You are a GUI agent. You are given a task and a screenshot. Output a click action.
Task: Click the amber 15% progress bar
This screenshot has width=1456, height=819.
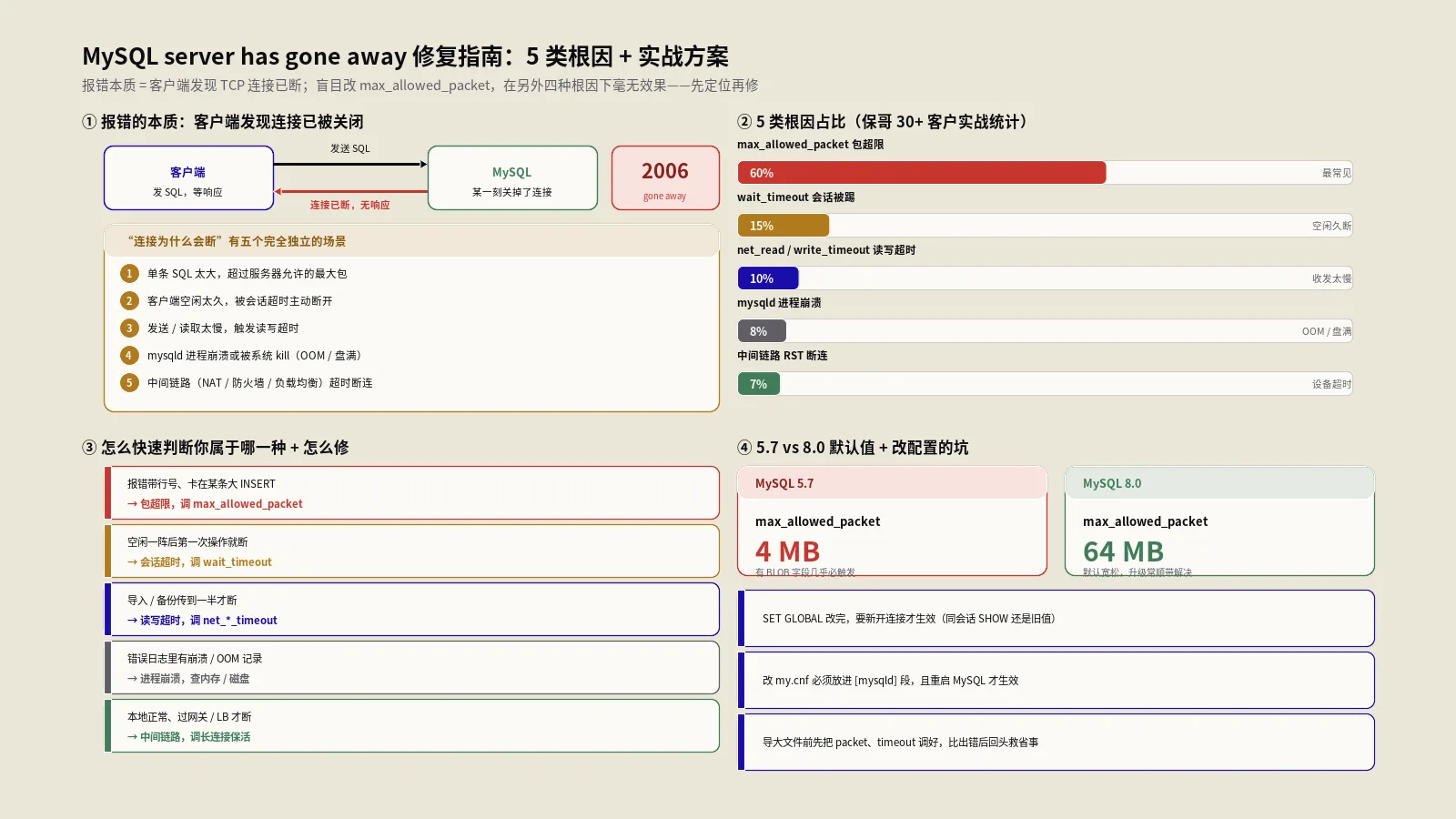click(x=784, y=226)
